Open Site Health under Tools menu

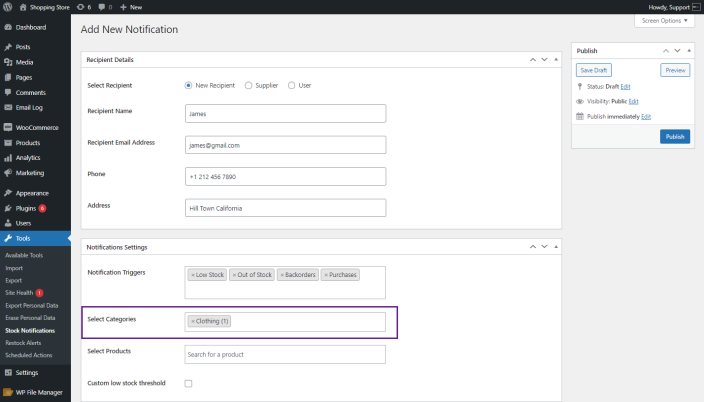[x=20, y=292]
